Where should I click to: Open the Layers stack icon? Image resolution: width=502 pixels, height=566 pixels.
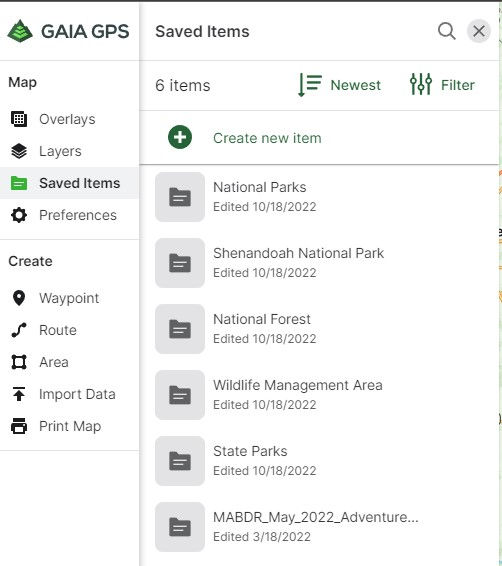coord(19,151)
